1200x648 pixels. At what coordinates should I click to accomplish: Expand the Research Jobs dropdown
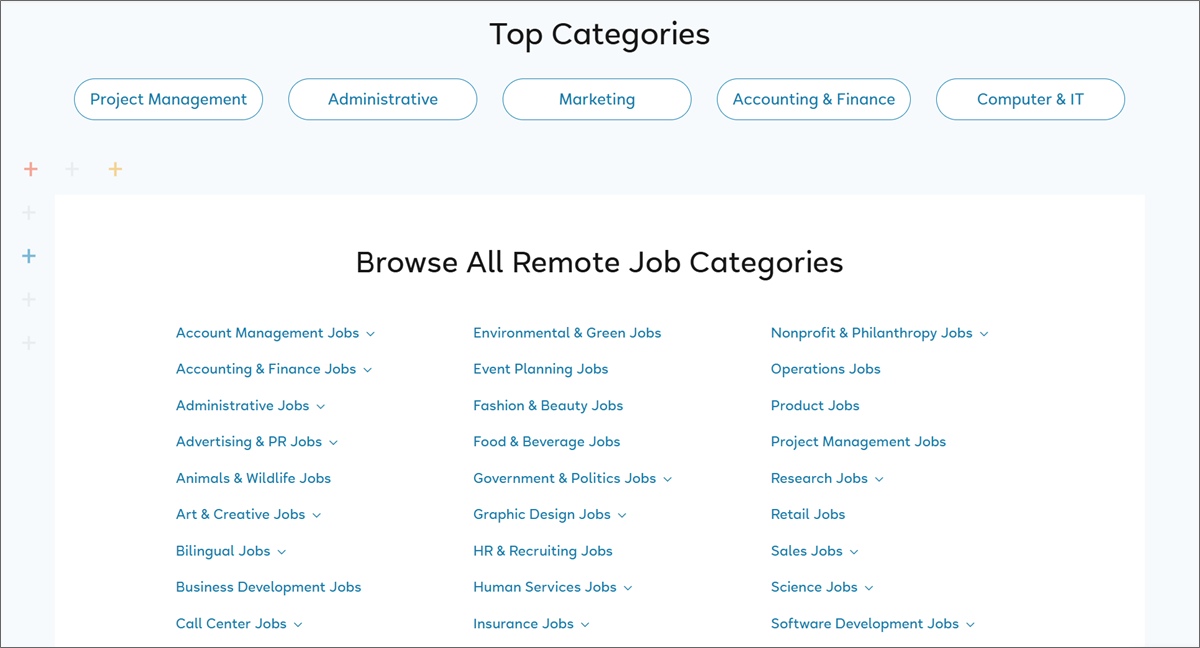pyautogui.click(x=878, y=478)
